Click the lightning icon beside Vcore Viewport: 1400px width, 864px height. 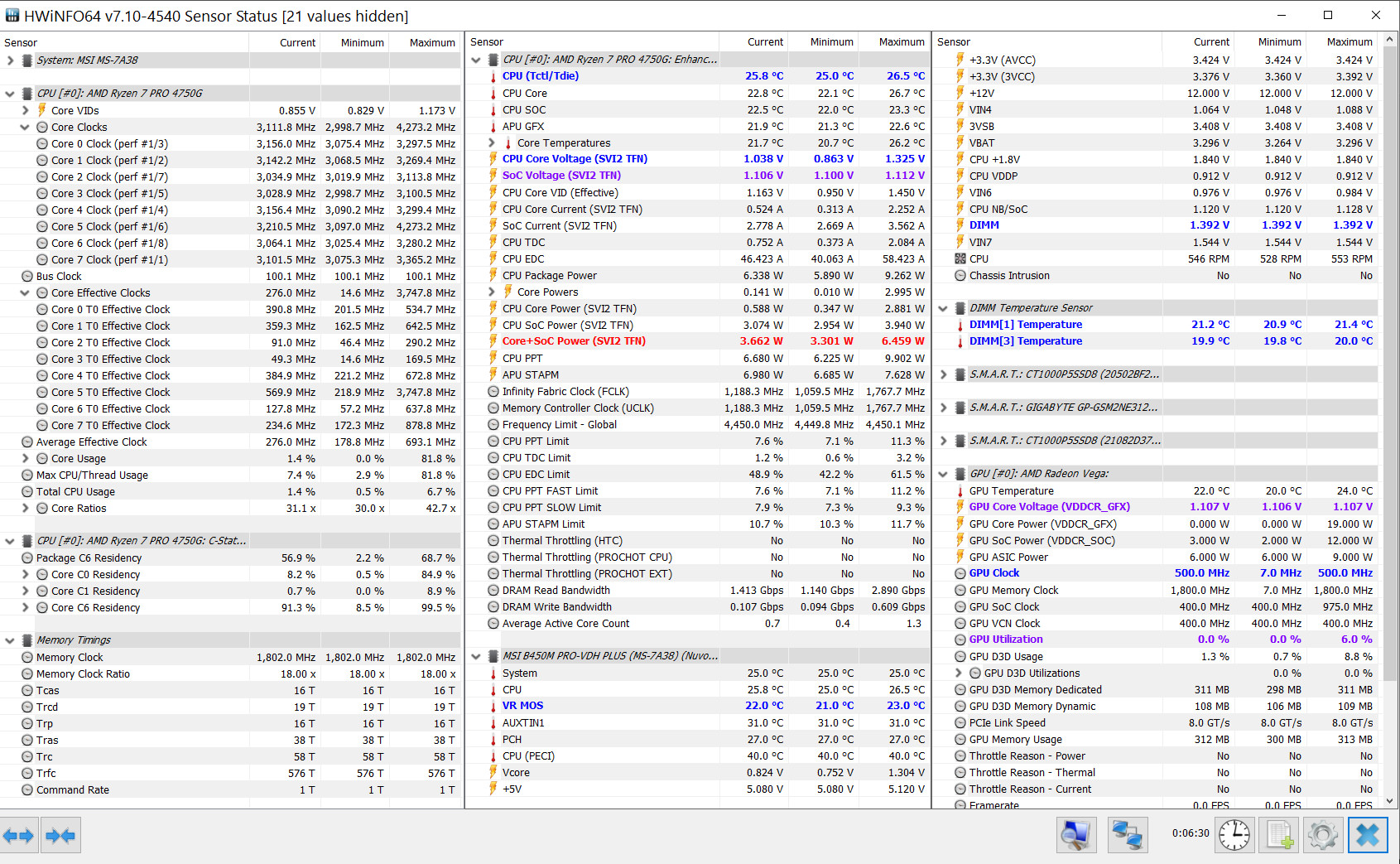pyautogui.click(x=493, y=772)
